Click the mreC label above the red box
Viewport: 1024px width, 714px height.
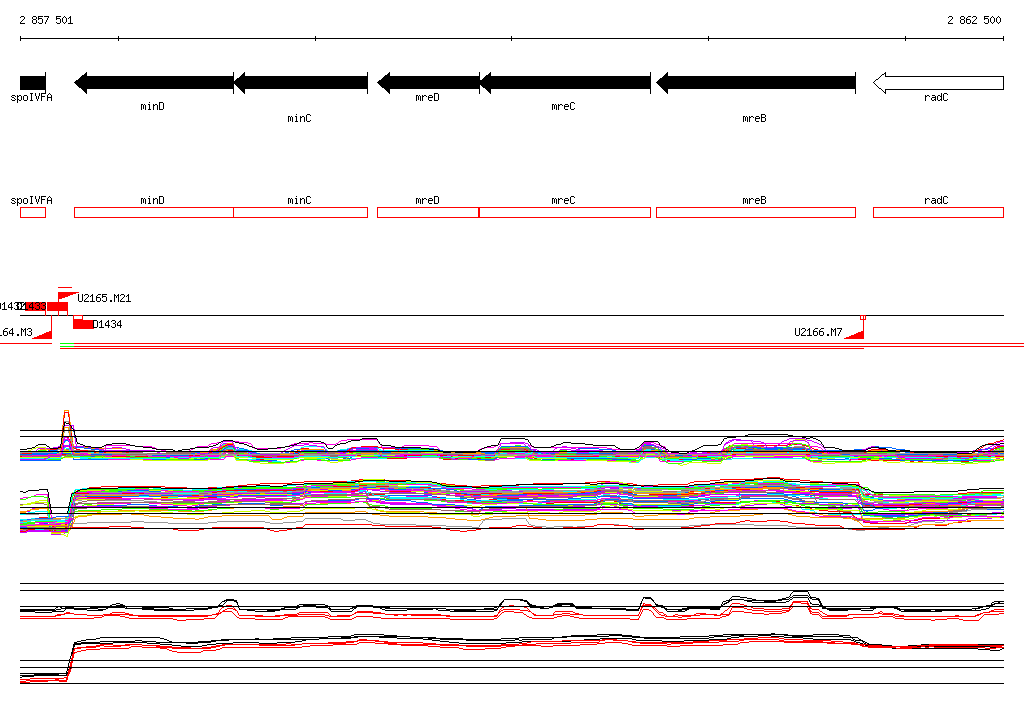[563, 201]
